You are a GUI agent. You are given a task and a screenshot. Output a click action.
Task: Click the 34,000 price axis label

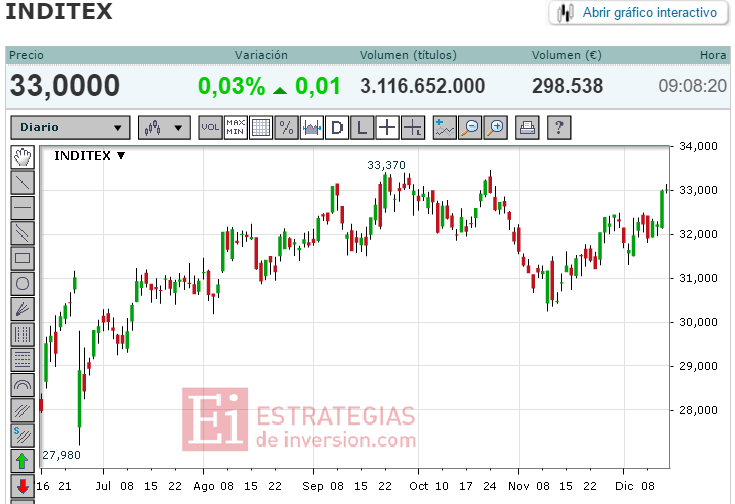(698, 146)
